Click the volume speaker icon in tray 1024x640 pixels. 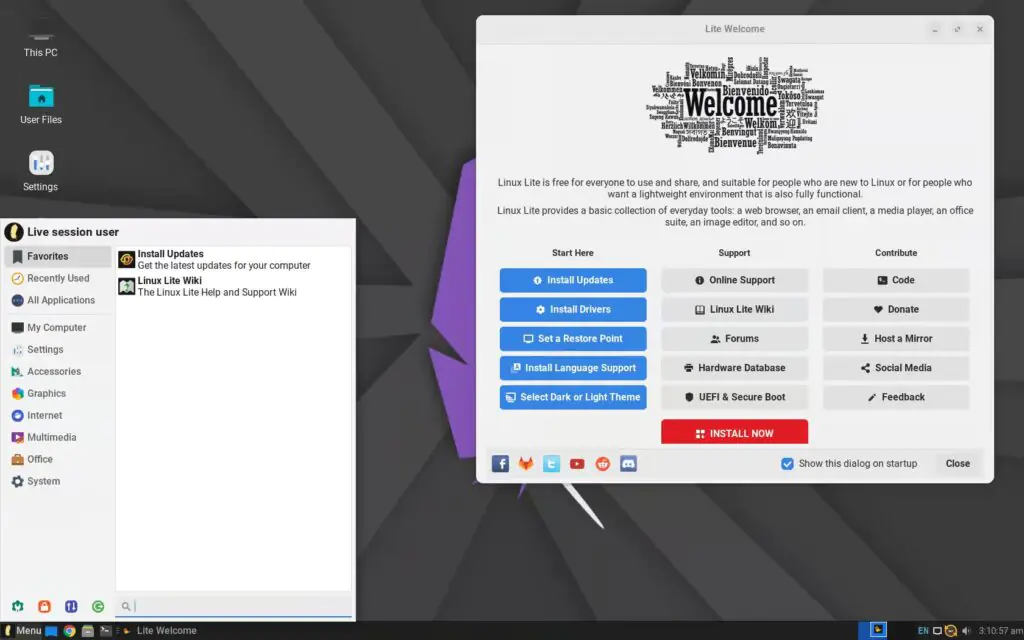click(x=966, y=631)
